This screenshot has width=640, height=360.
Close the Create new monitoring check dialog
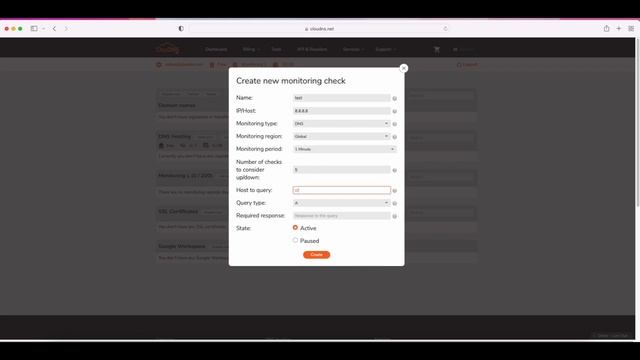click(403, 68)
